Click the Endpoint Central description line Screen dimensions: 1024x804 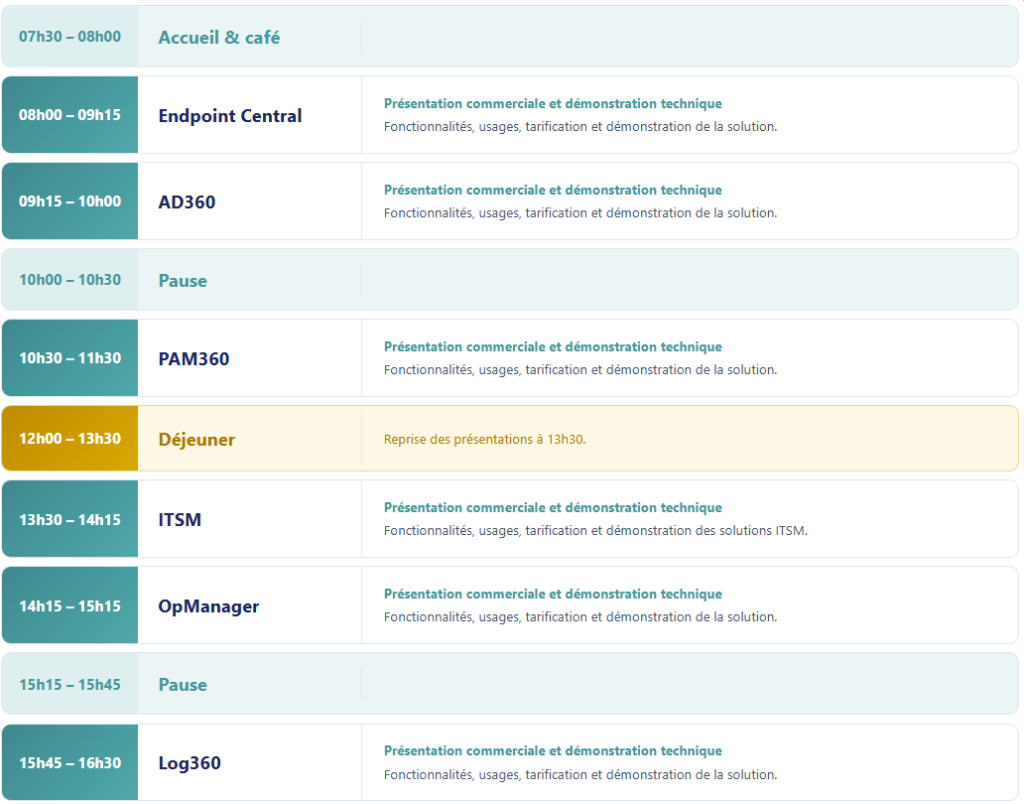[x=580, y=127]
